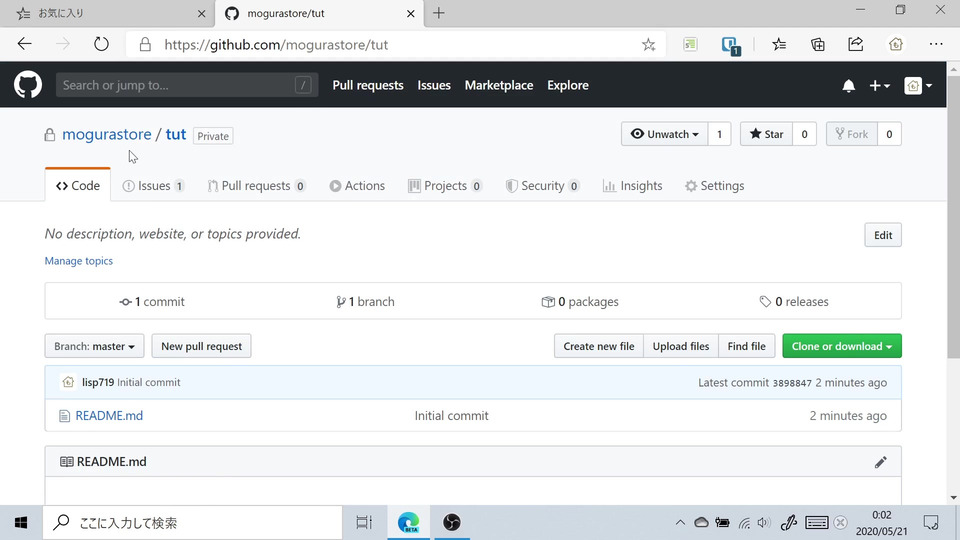The width and height of the screenshot is (960, 540).
Task: View the 1 commit history
Action: click(x=152, y=301)
